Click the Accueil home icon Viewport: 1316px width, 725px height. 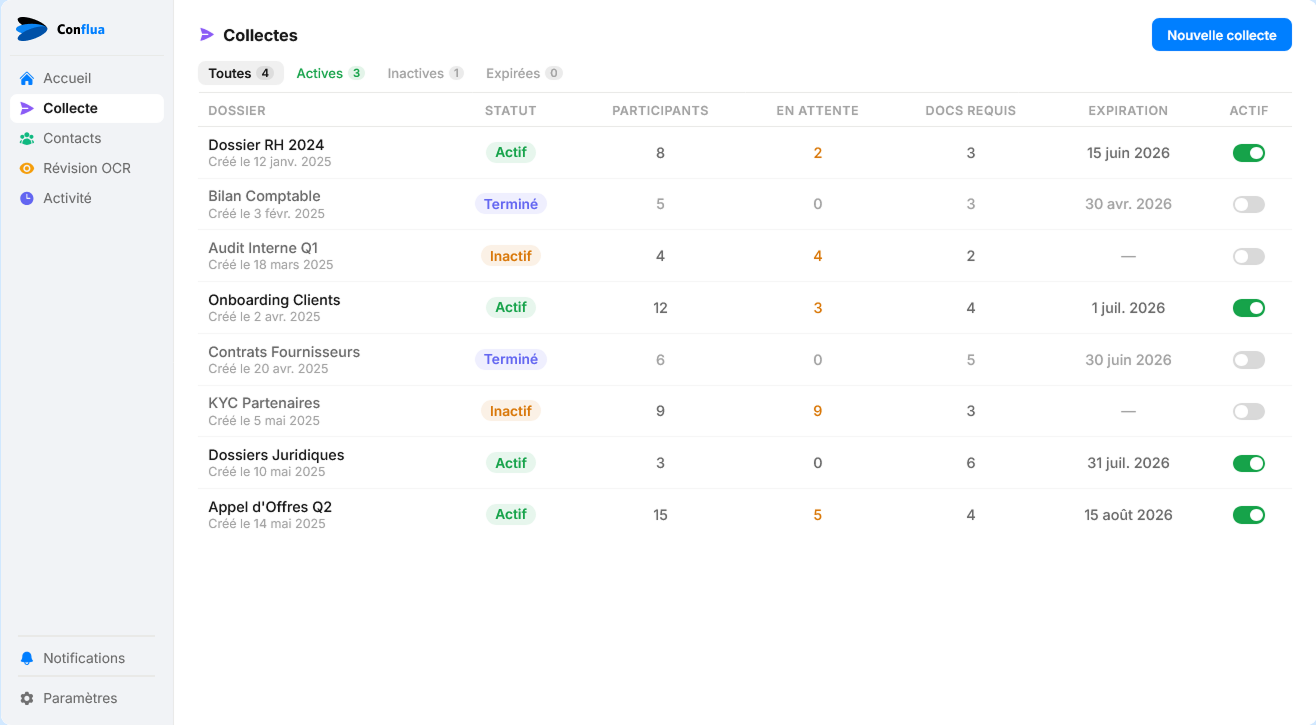click(x=27, y=78)
